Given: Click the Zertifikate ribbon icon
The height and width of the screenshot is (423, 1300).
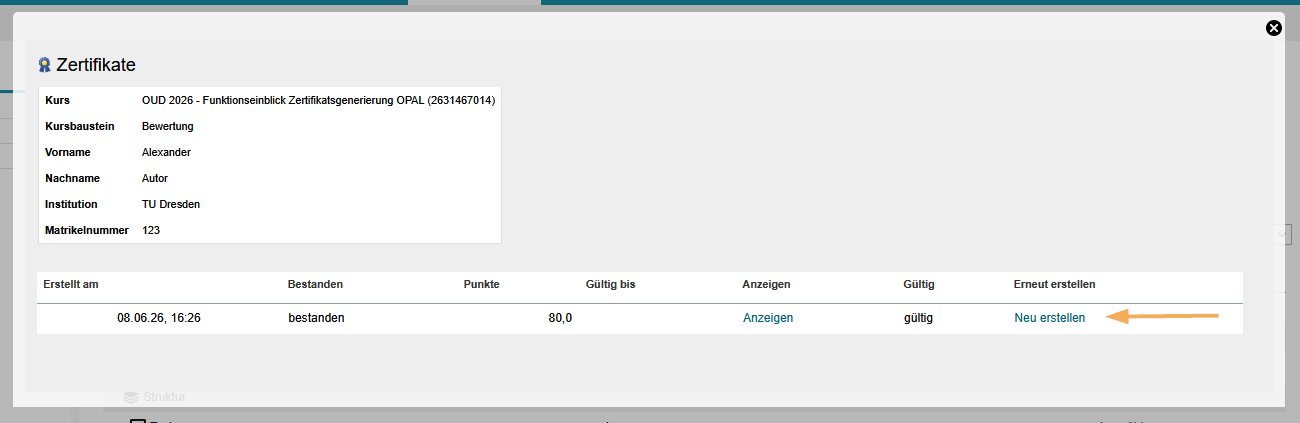Looking at the screenshot, I should click(x=44, y=65).
